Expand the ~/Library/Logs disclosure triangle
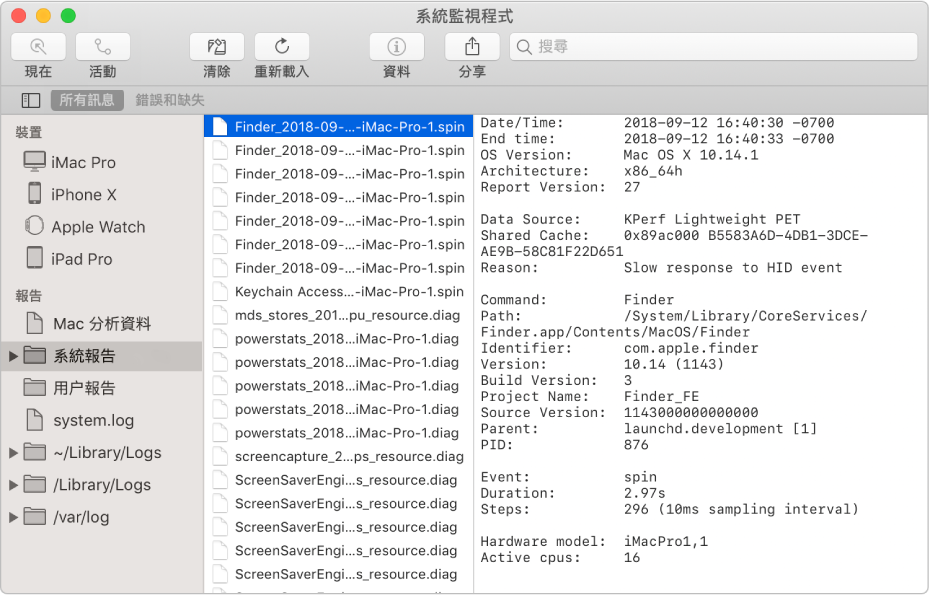This screenshot has width=931, height=596. (13, 453)
